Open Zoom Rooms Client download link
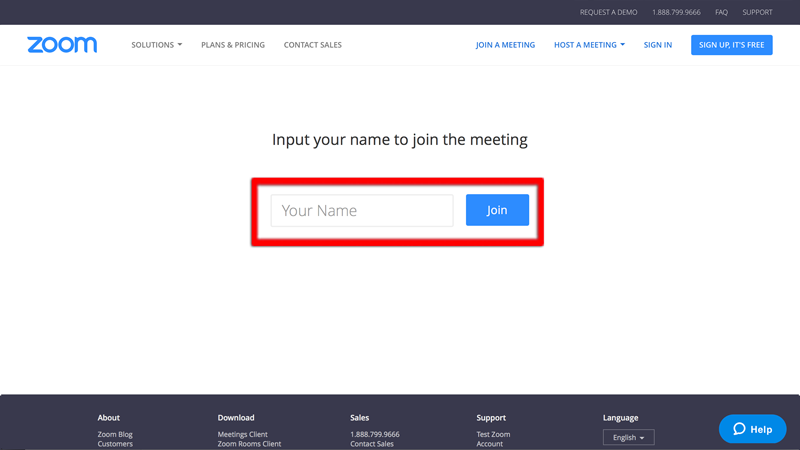 tap(249, 444)
